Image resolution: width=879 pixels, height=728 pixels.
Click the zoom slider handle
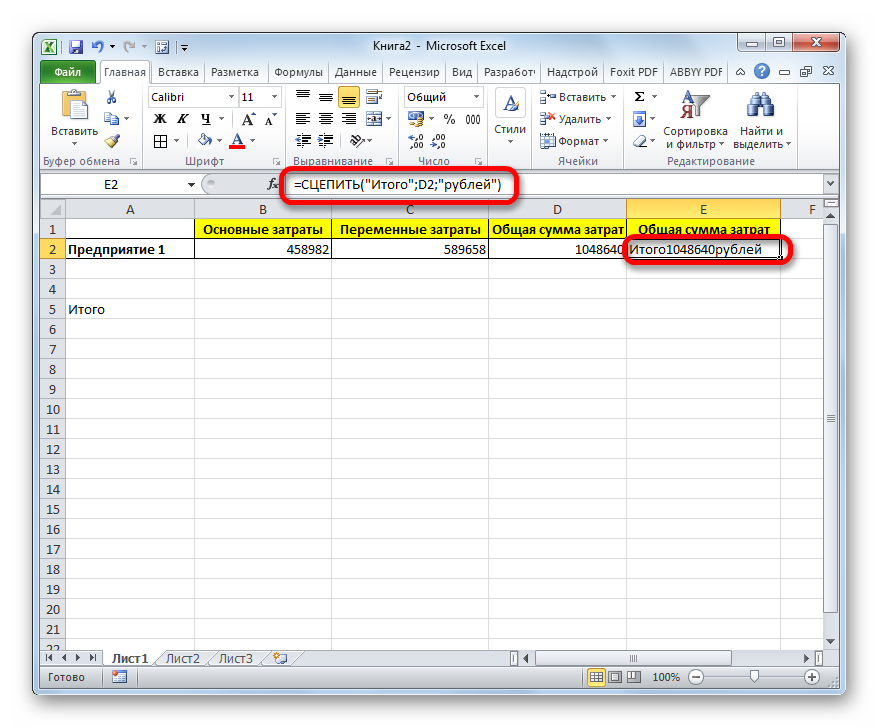[x=753, y=677]
